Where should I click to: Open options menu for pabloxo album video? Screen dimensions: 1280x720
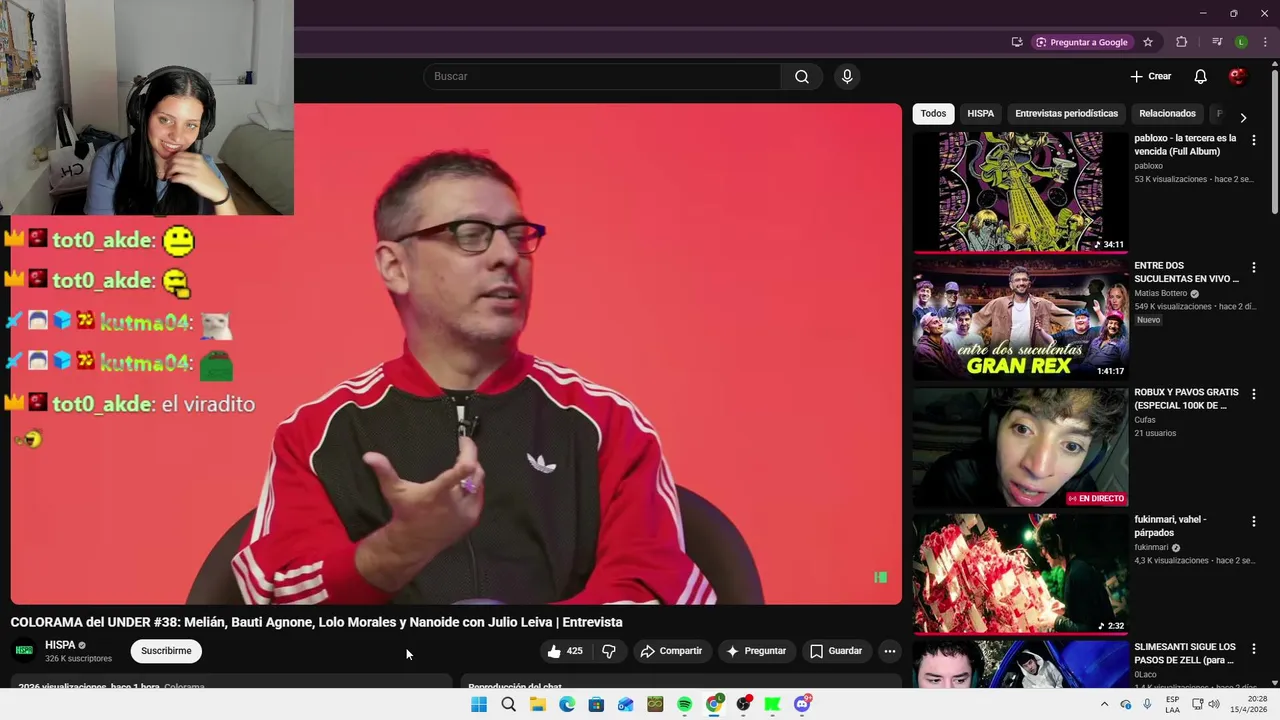pyautogui.click(x=1253, y=140)
